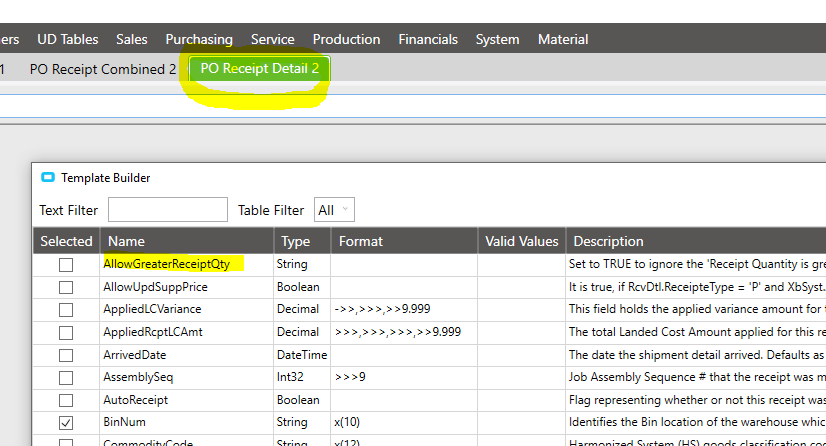This screenshot has width=826, height=446.
Task: Open the Material menu
Action: [563, 39]
